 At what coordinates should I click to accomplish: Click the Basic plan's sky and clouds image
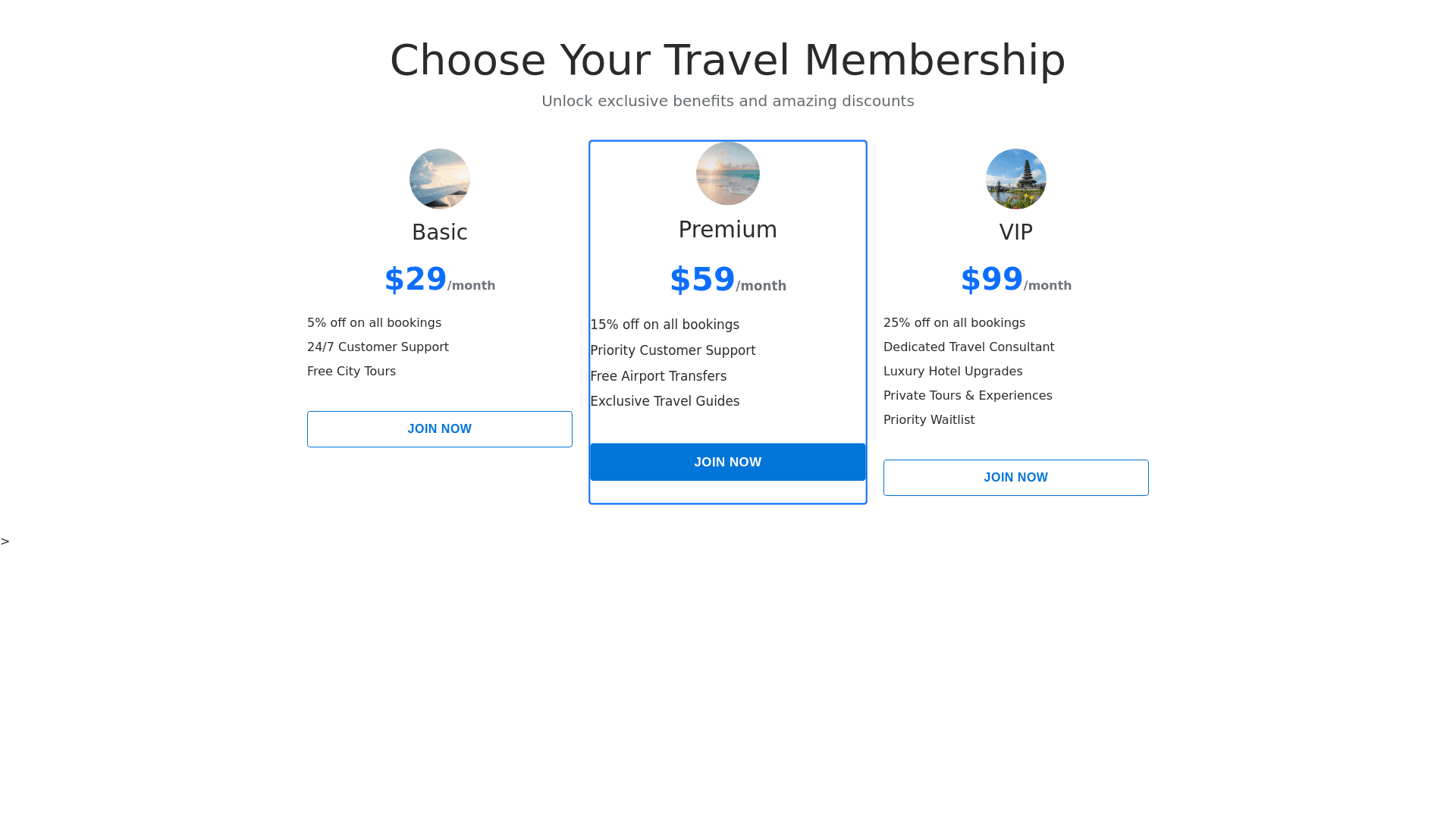tap(440, 179)
